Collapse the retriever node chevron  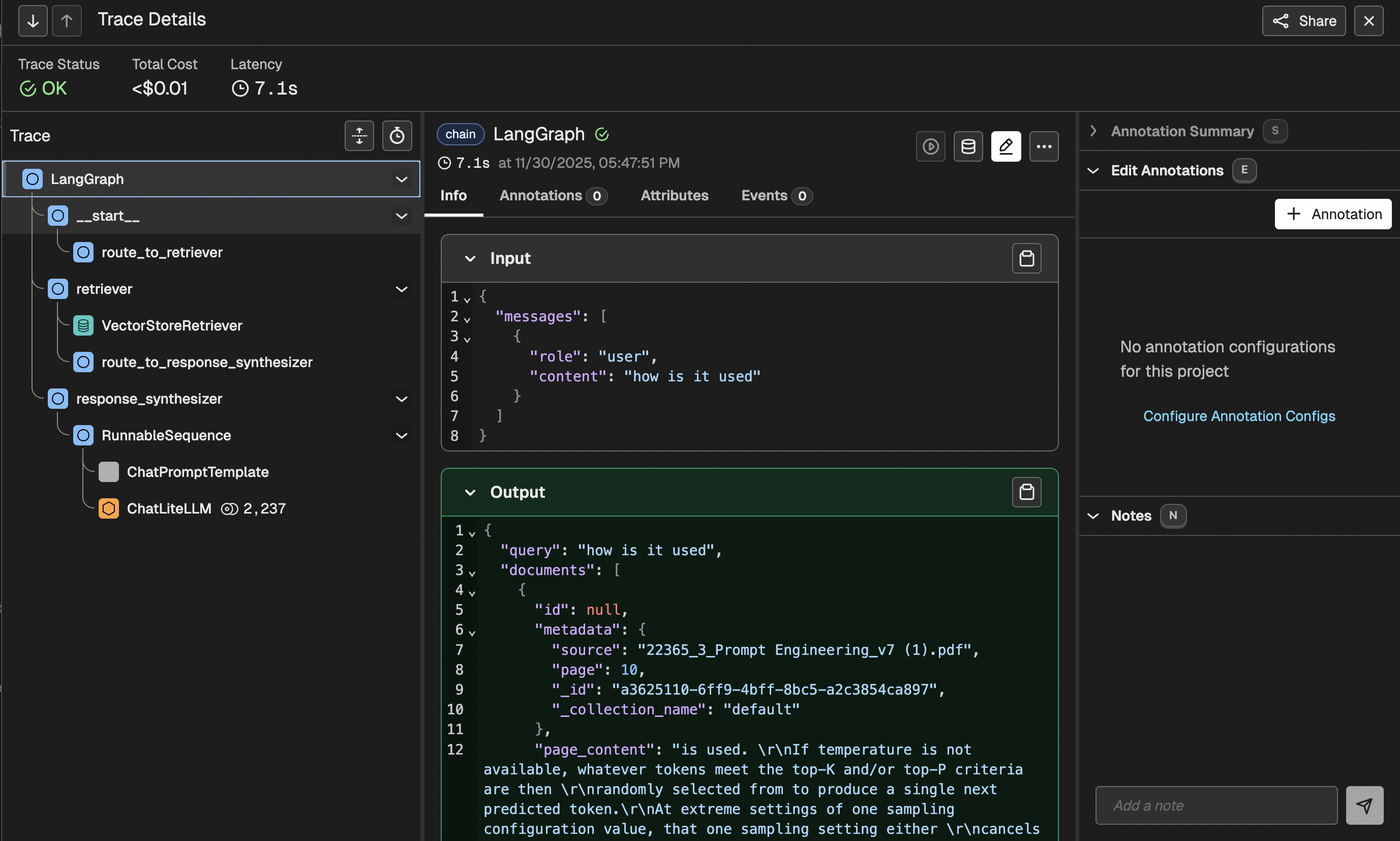pyautogui.click(x=401, y=289)
